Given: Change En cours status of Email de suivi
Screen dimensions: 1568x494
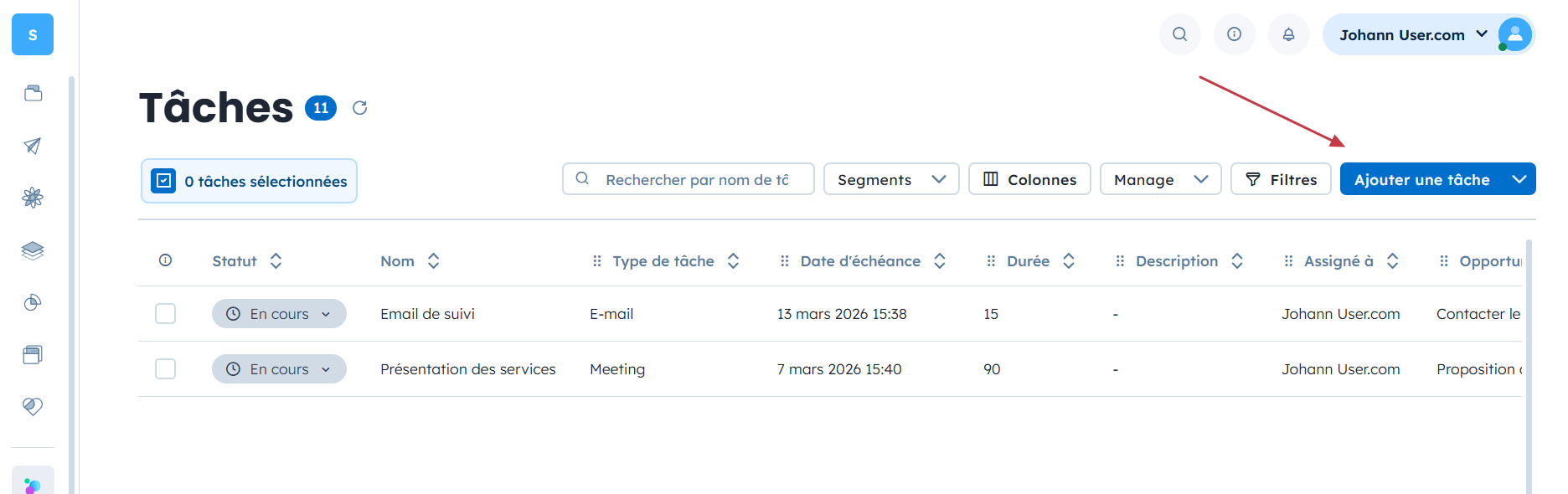Looking at the screenshot, I should point(279,314).
